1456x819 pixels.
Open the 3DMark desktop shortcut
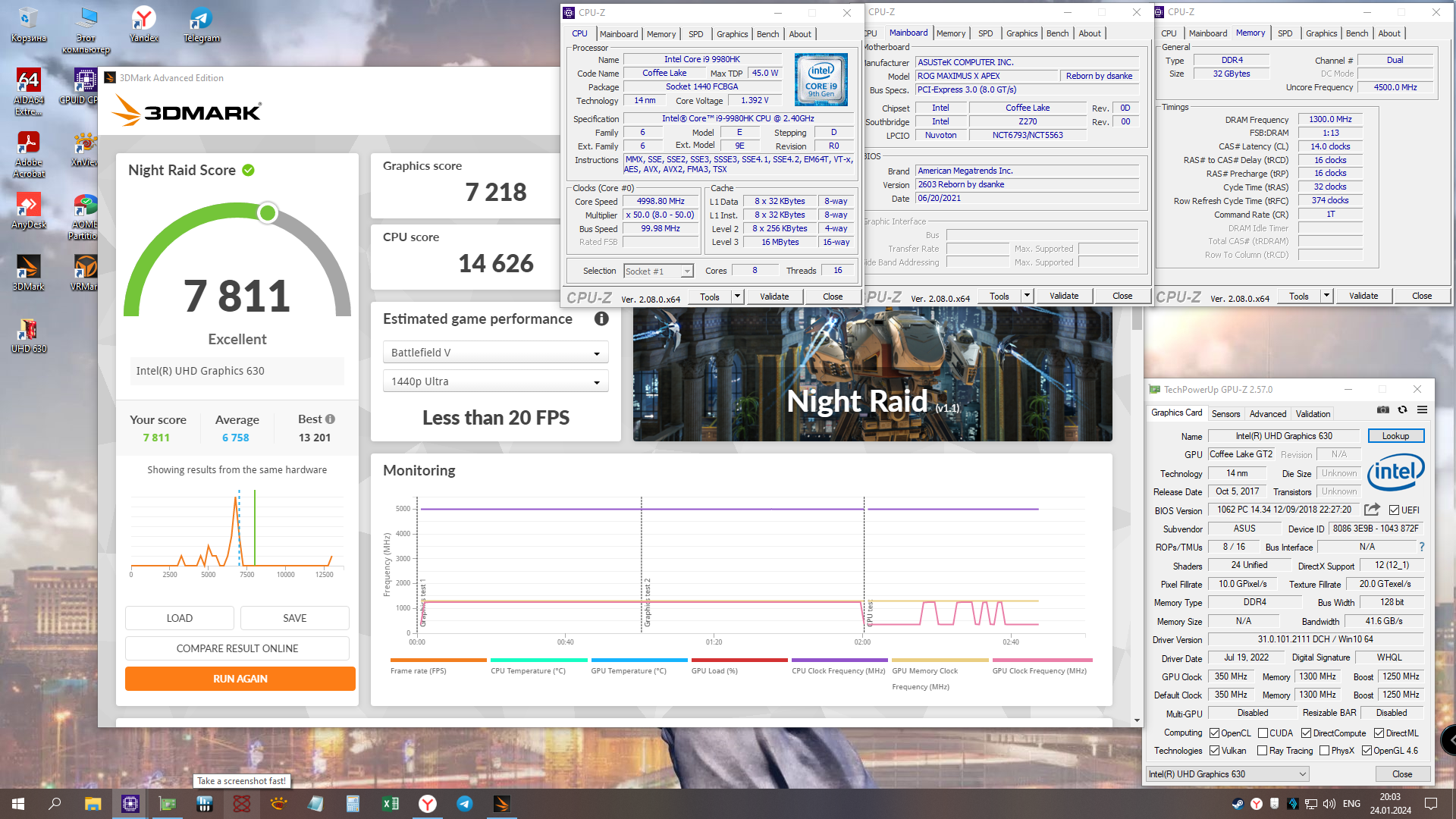click(29, 273)
